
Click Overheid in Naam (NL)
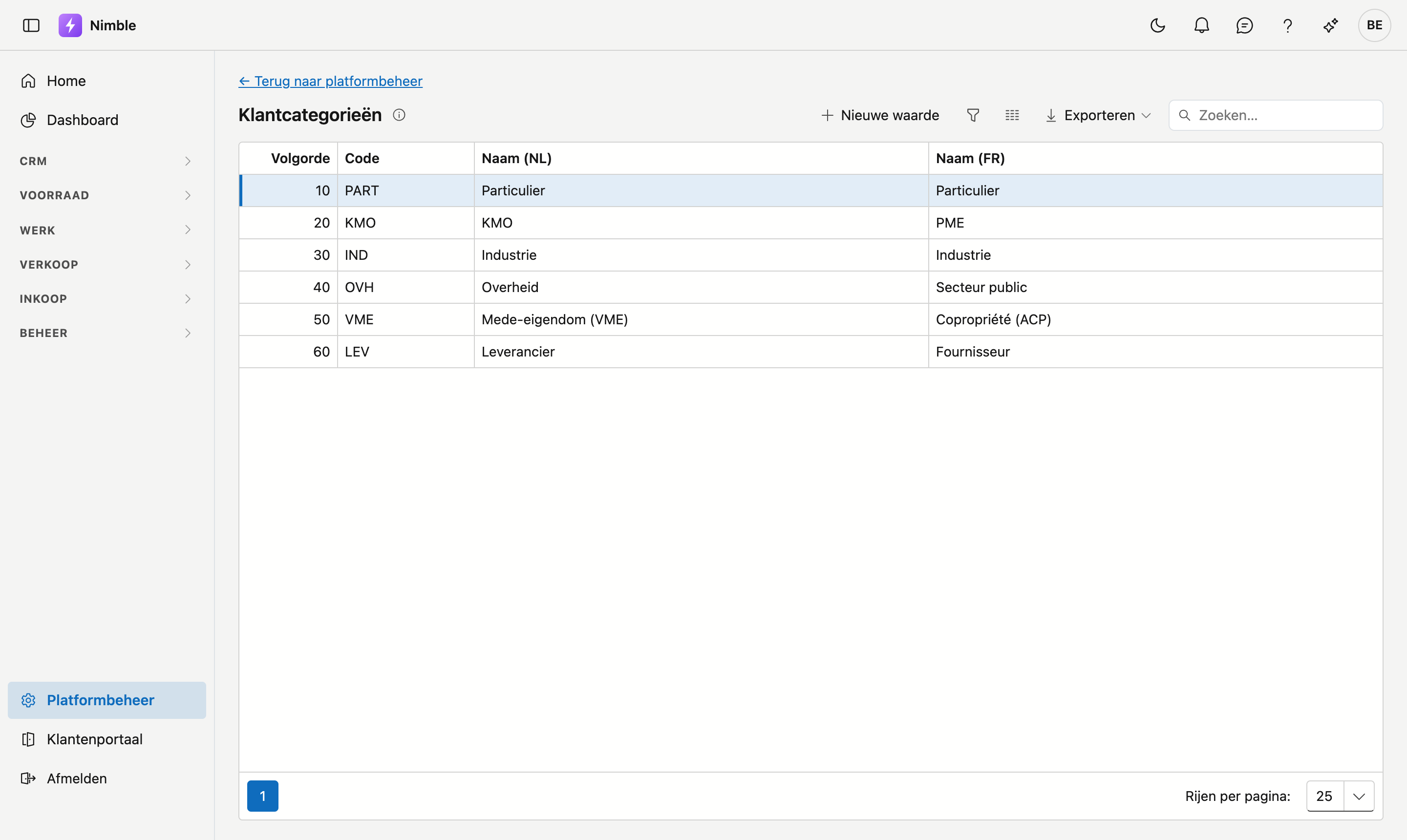point(702,288)
